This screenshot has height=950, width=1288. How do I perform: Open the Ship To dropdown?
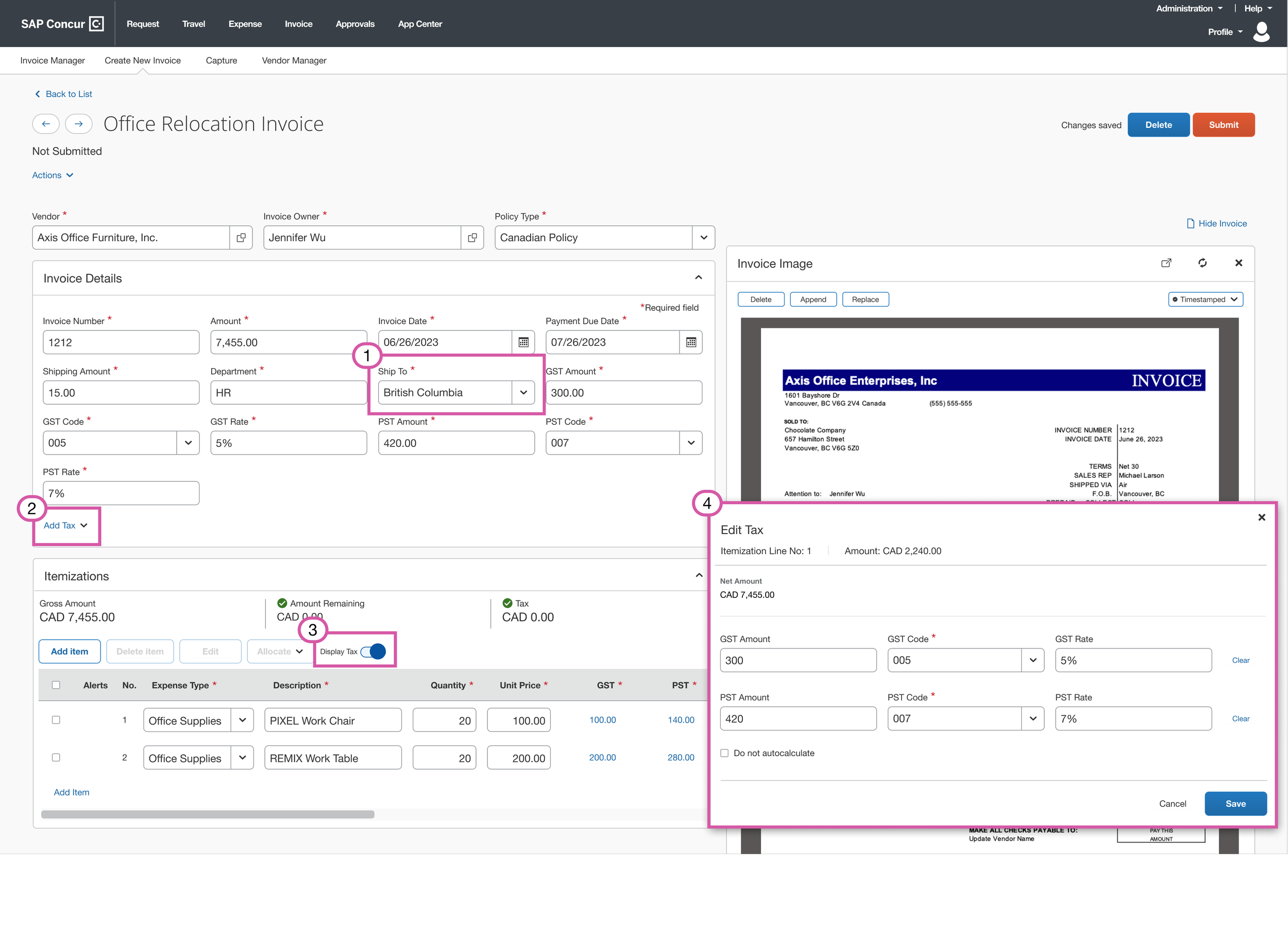(x=523, y=392)
